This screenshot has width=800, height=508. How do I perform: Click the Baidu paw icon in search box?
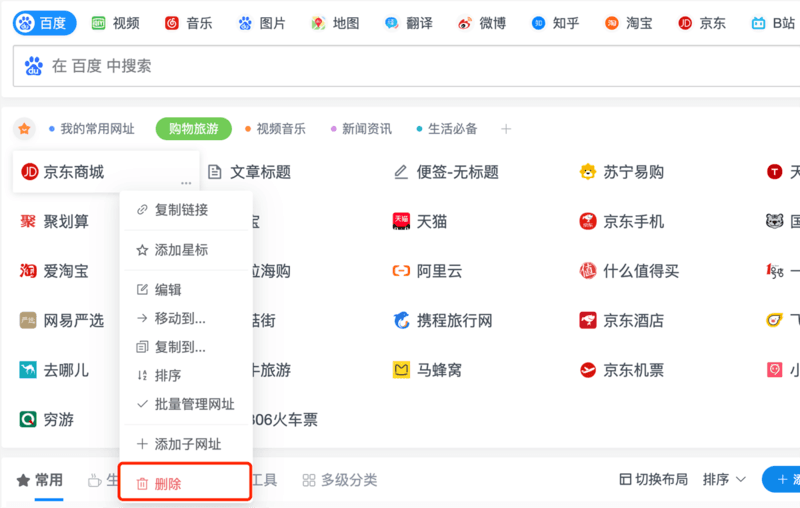pos(34,66)
